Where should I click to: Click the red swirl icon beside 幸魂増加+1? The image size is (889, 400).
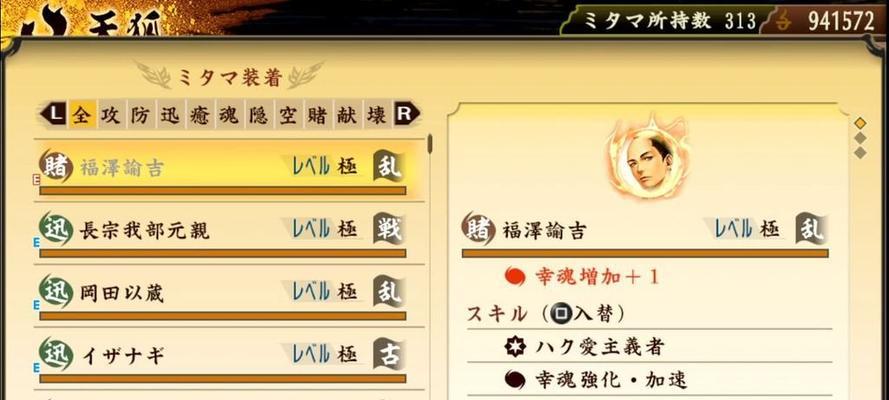tap(515, 277)
